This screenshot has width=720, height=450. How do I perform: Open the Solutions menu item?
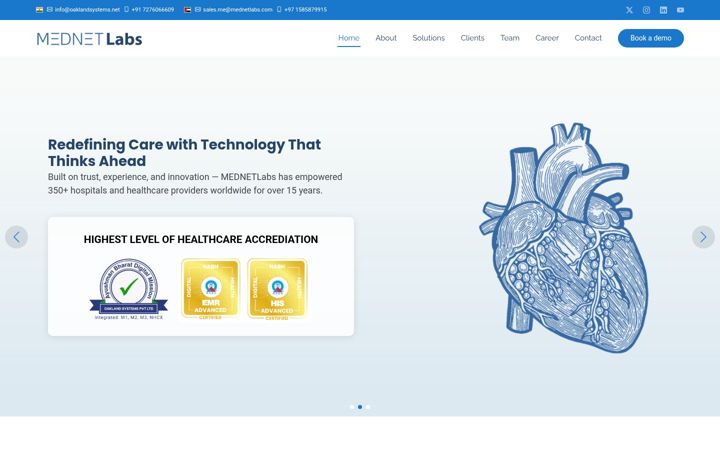click(x=428, y=38)
